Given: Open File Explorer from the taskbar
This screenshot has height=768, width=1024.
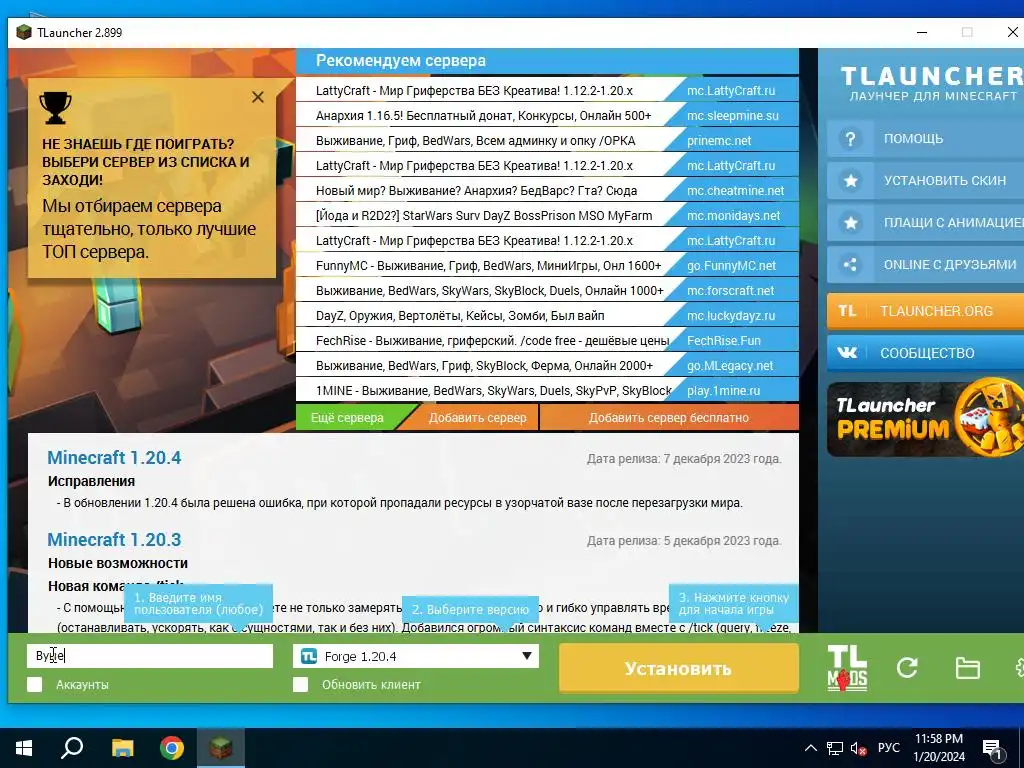Looking at the screenshot, I should 122,748.
